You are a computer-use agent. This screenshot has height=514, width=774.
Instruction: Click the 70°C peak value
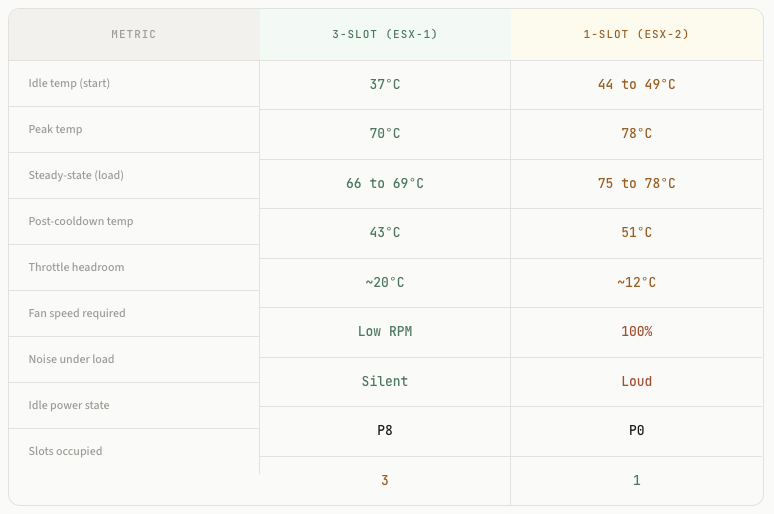tap(385, 134)
